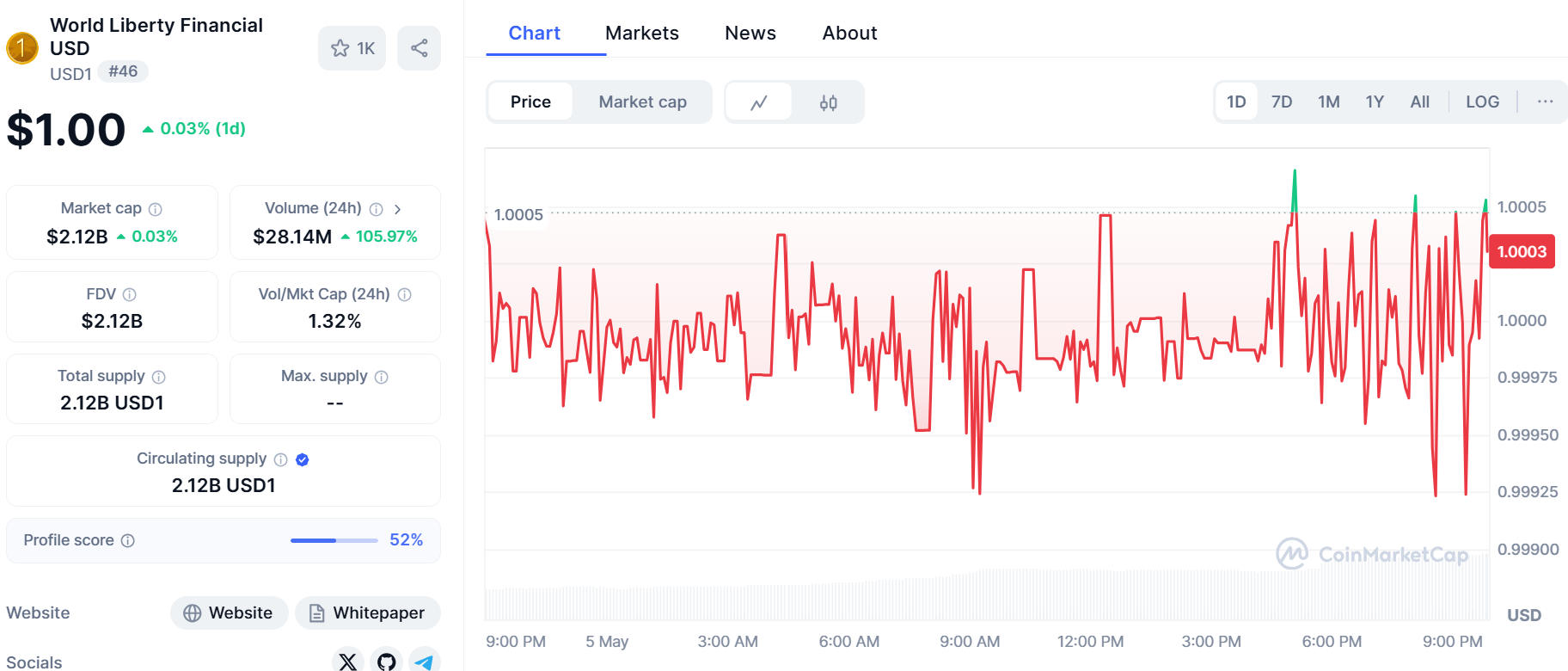Click the Profile score progress bar
1568x671 pixels.
[x=334, y=540]
